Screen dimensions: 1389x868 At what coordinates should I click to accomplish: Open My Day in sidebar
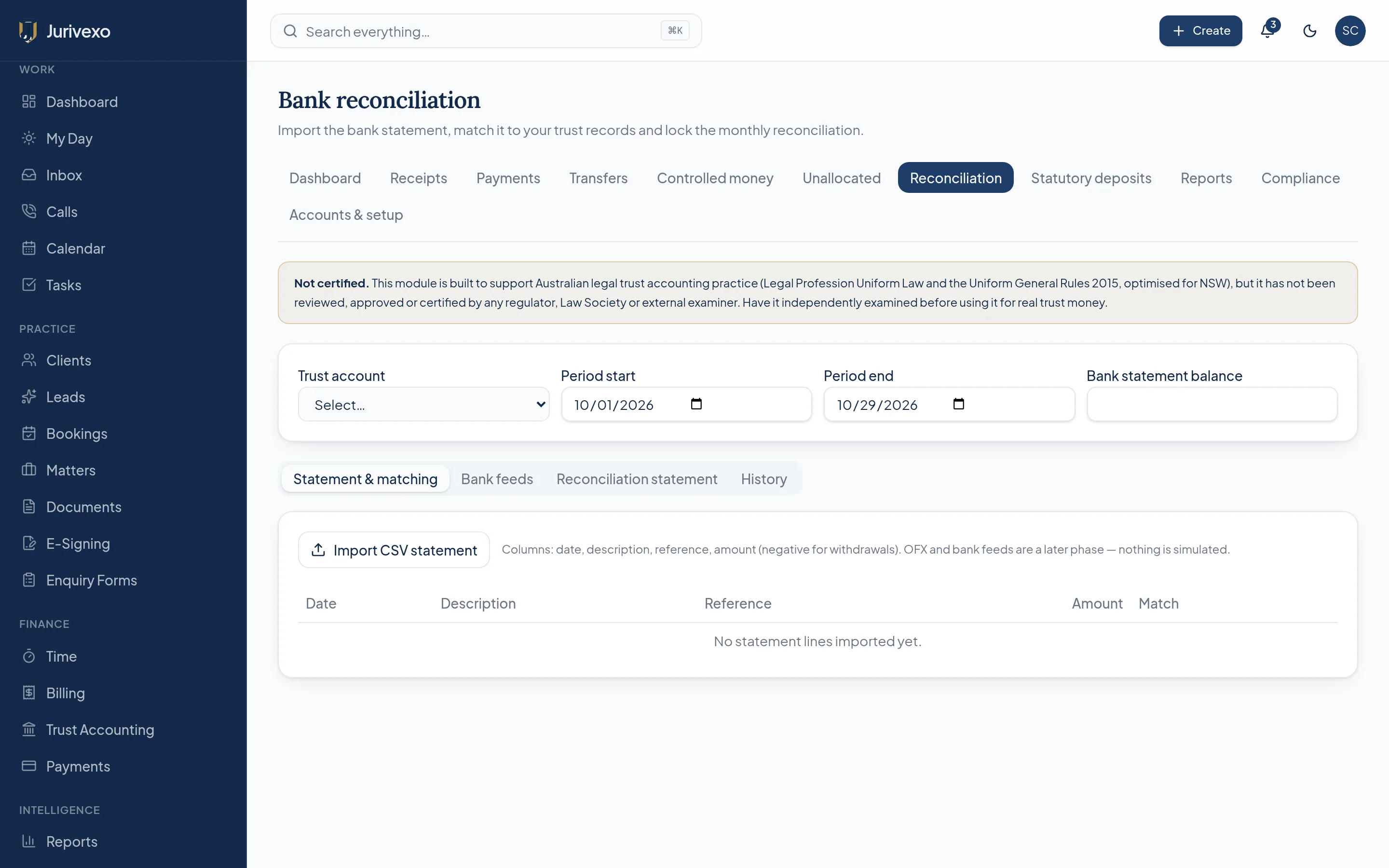point(123,138)
